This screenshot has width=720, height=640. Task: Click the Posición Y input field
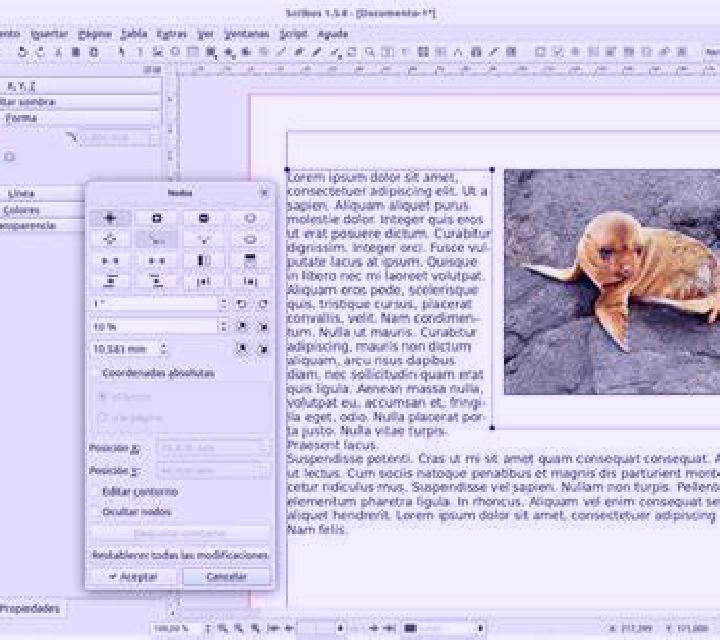213,471
